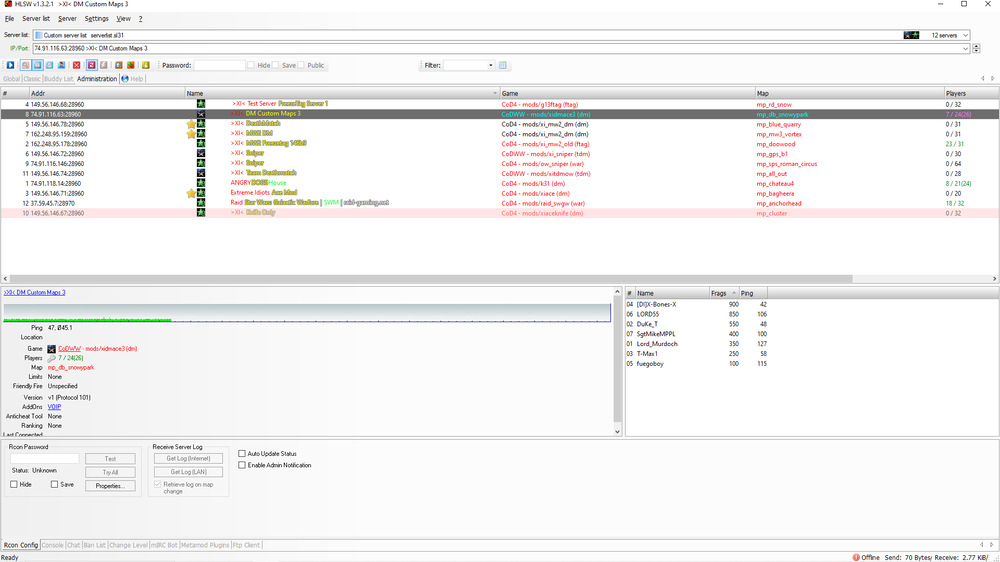Click the Properties... button

tap(110, 485)
